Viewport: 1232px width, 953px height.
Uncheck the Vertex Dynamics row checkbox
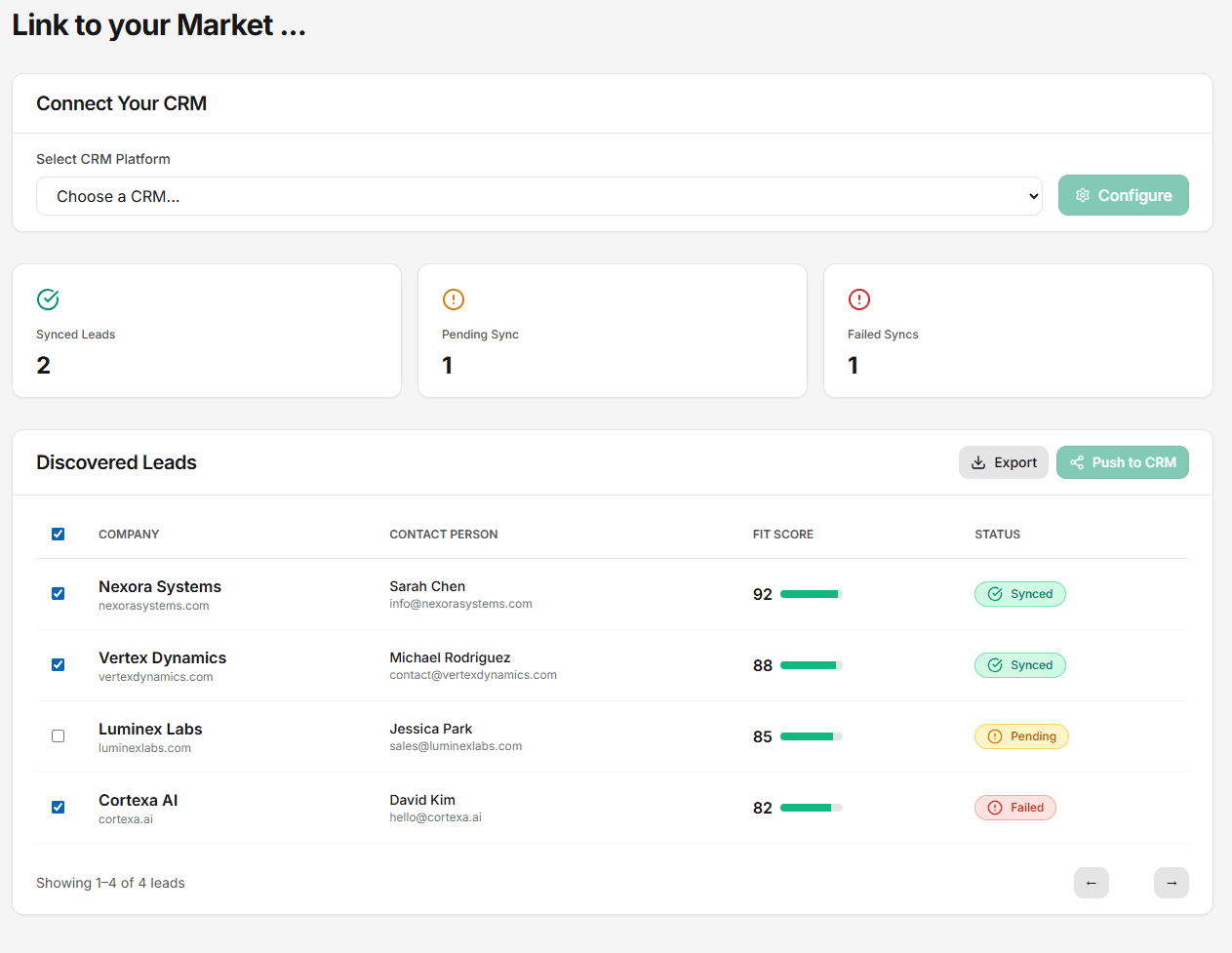(x=59, y=664)
